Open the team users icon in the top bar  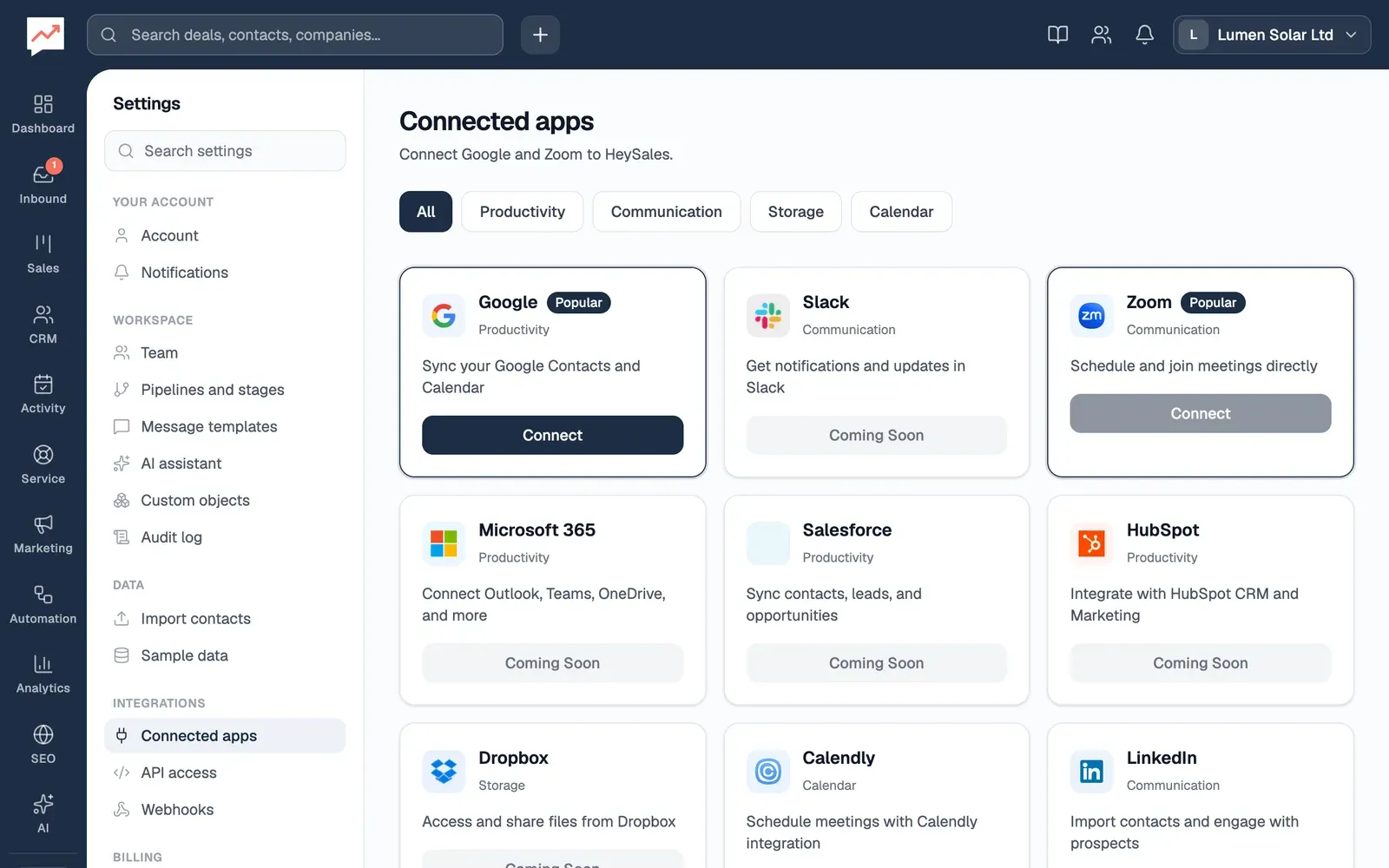[x=1101, y=35]
